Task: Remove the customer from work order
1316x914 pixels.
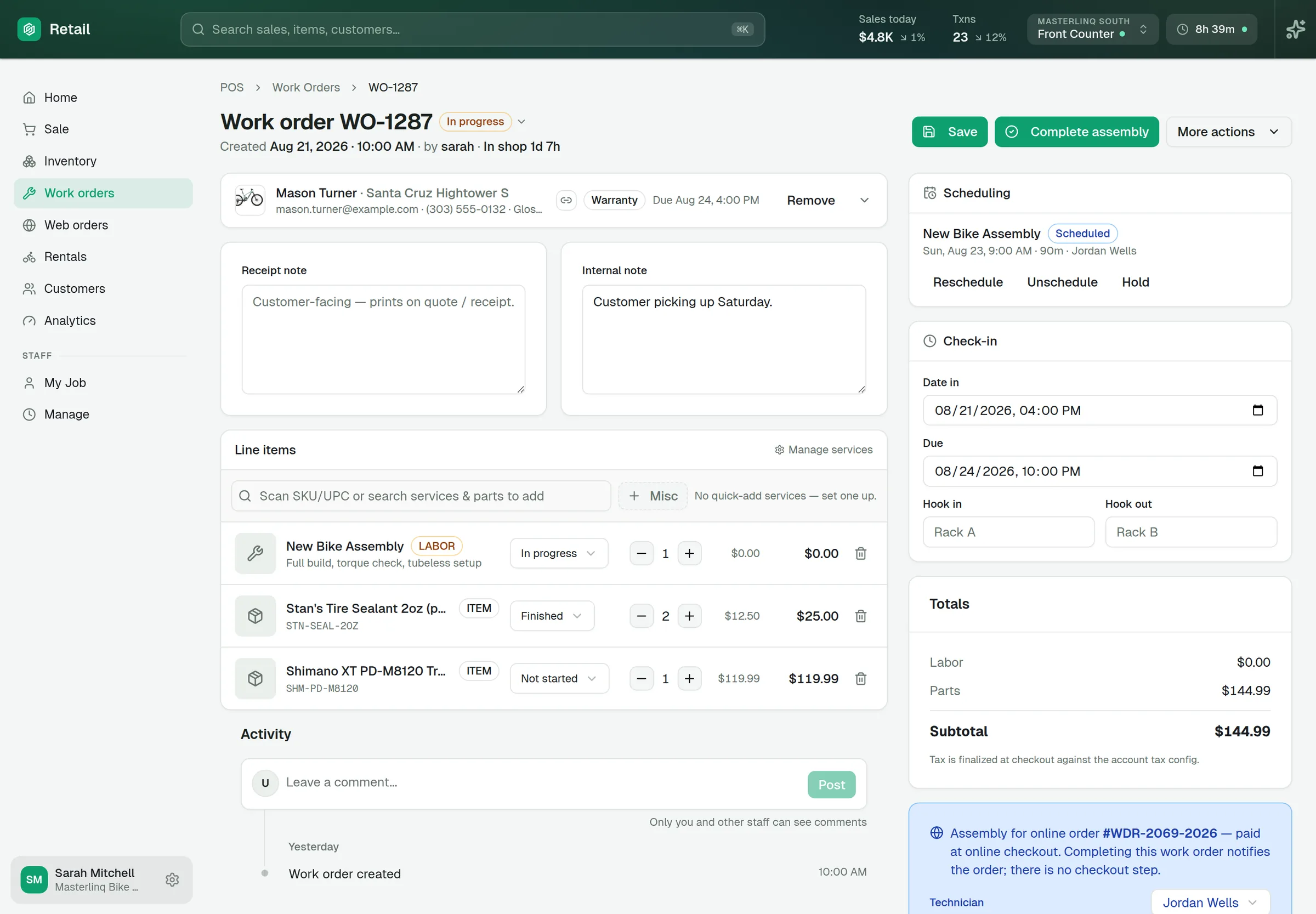Action: pos(810,201)
